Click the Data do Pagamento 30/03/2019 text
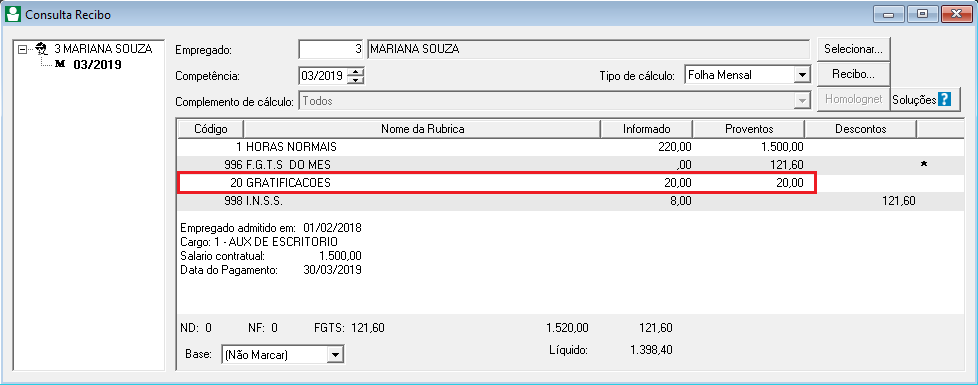 click(x=271, y=270)
